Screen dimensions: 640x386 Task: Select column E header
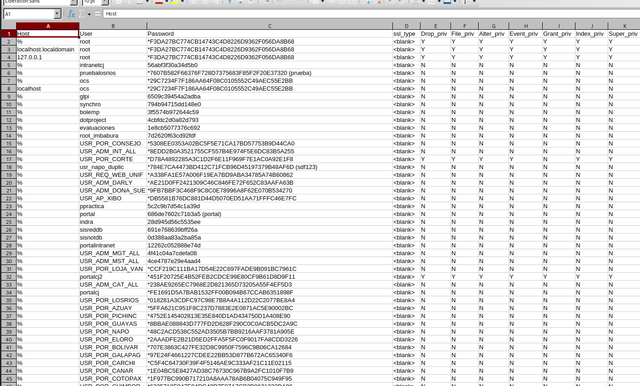pyautogui.click(x=435, y=26)
